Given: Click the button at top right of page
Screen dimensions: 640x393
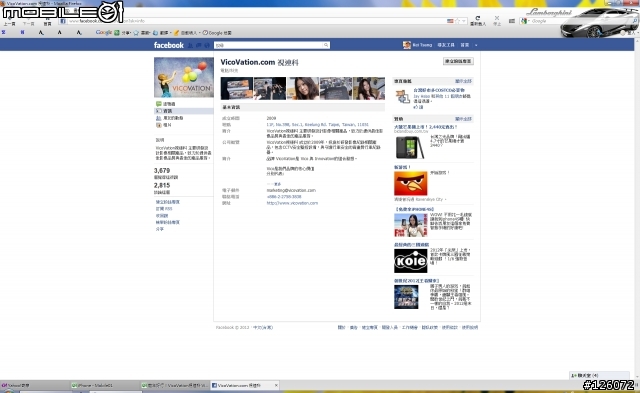Looking at the screenshot, I should pos(458,61).
